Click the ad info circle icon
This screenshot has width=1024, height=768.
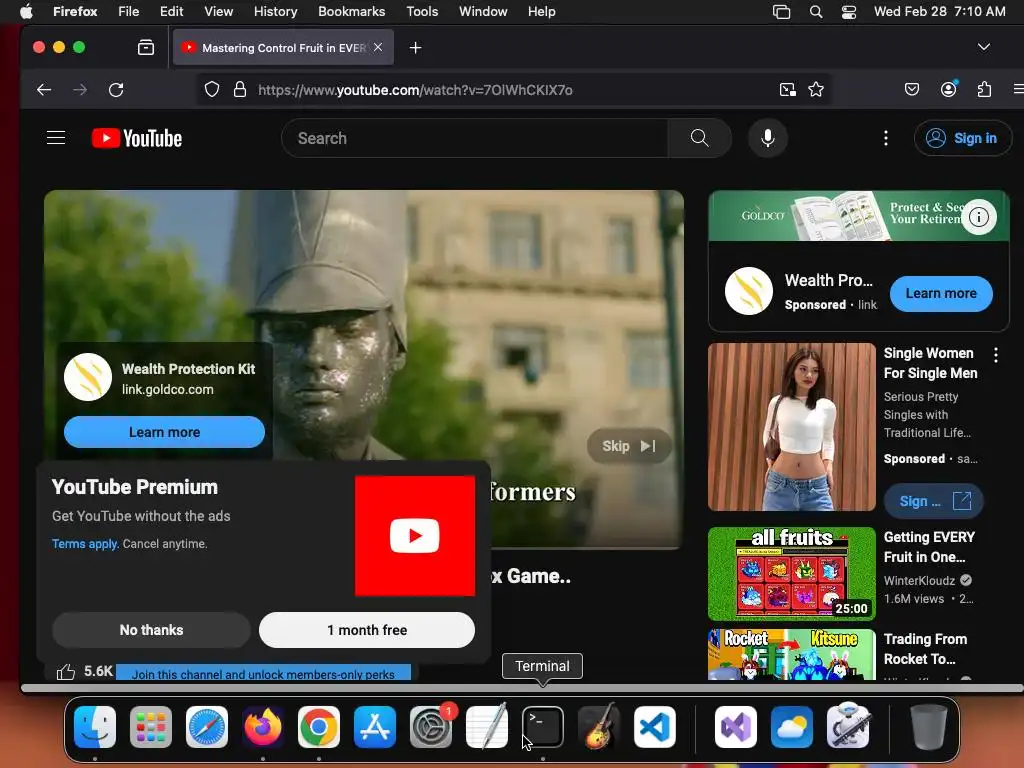tap(978, 217)
